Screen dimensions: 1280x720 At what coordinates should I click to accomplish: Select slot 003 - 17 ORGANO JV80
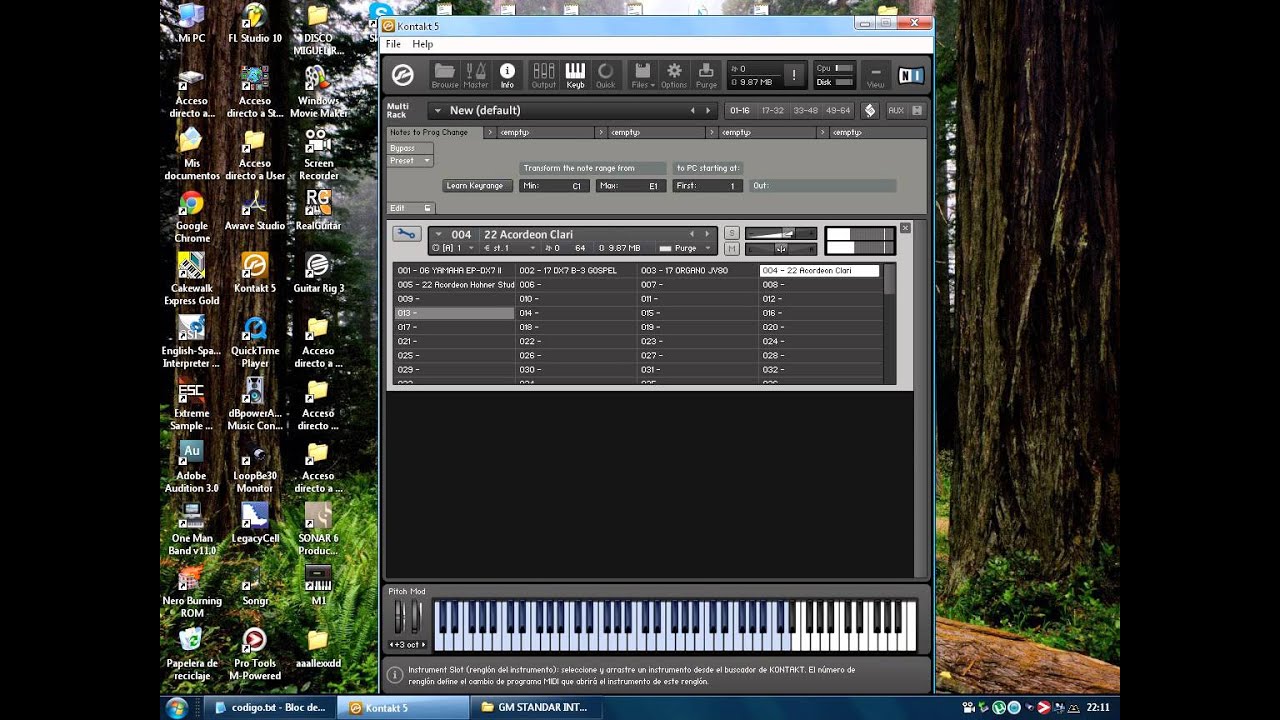[x=697, y=271]
